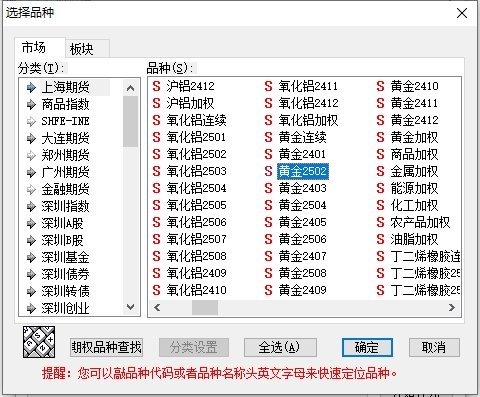Select 上海期货 category
Screen dimensions: 480x397
click(x=66, y=87)
